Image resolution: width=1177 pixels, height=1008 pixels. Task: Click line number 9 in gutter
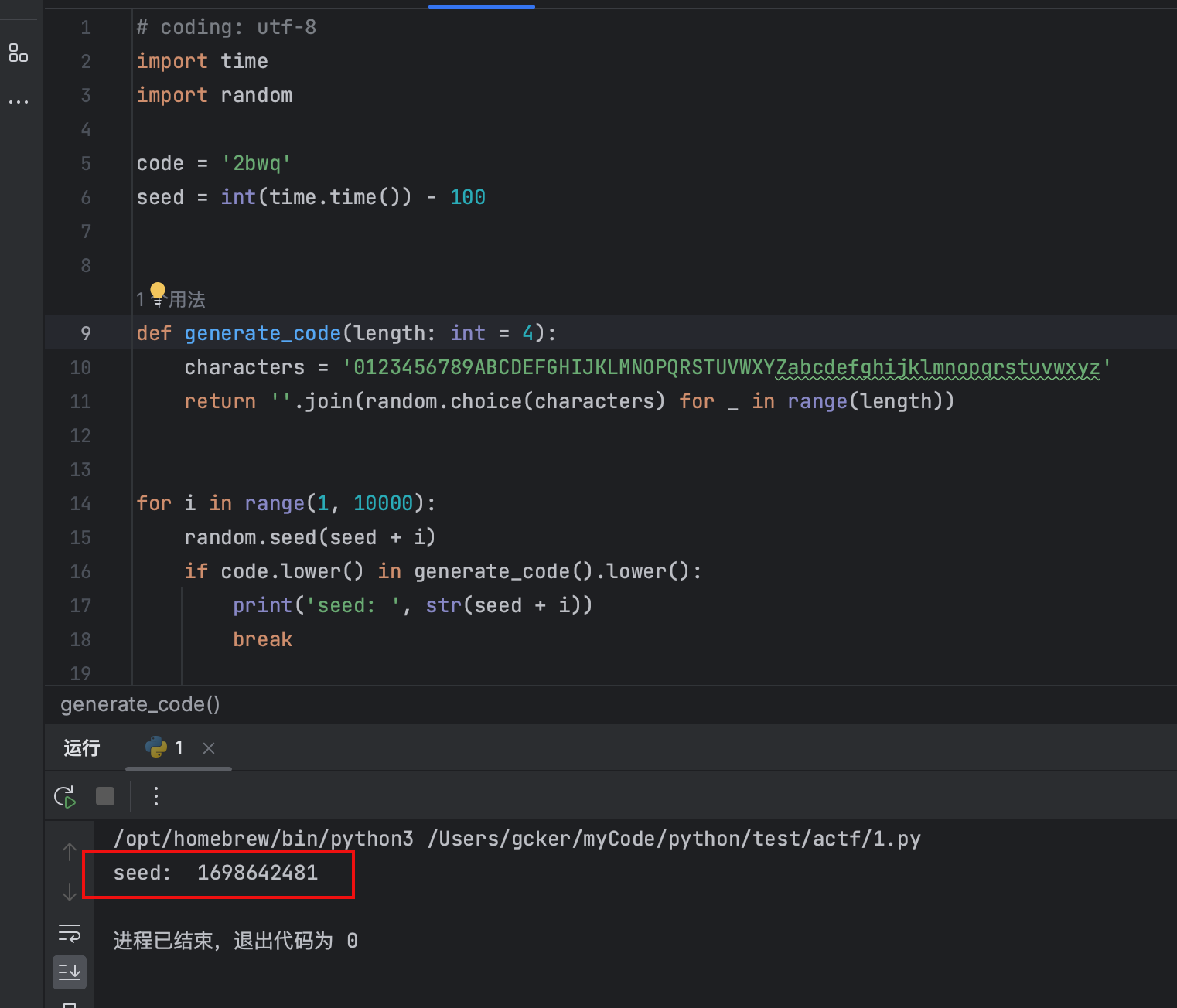click(86, 333)
